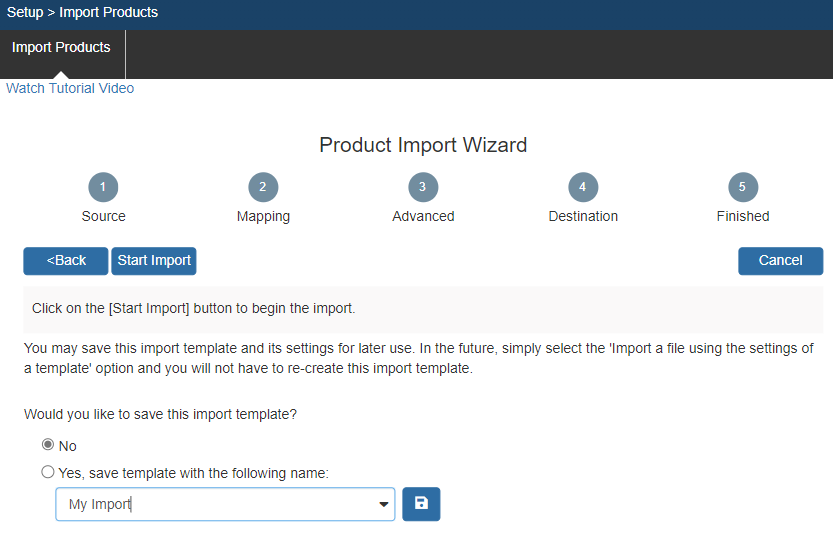Click step 2 Mapping circle icon

(x=263, y=187)
